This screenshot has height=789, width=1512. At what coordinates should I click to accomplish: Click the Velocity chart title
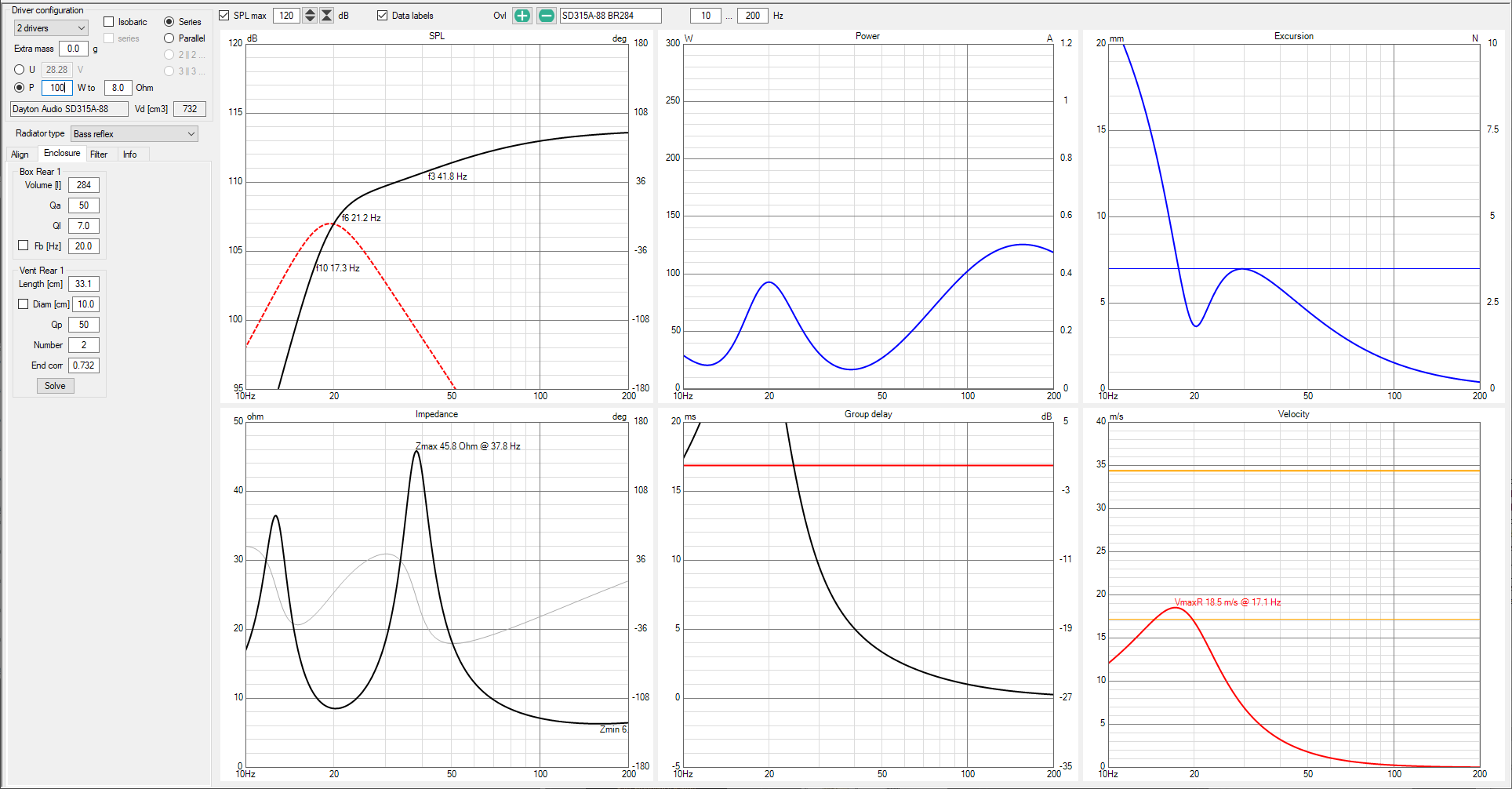(1294, 414)
